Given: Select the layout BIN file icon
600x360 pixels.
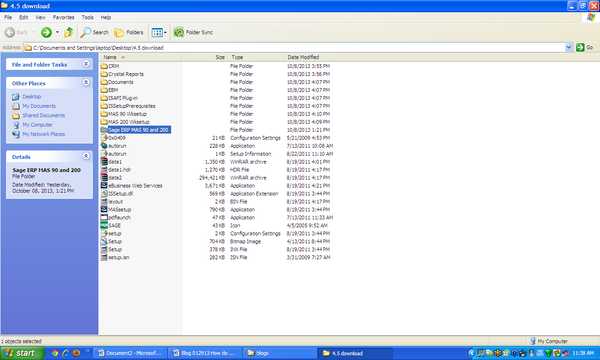Looking at the screenshot, I should [104, 202].
